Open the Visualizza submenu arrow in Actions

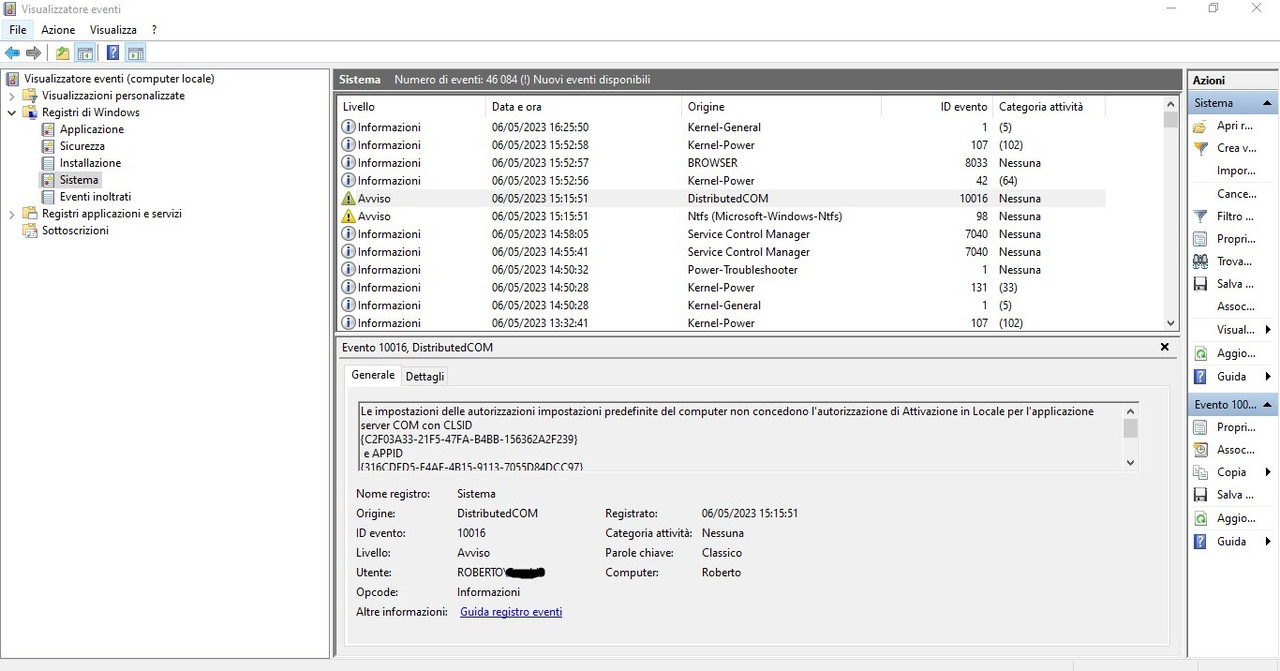1268,330
